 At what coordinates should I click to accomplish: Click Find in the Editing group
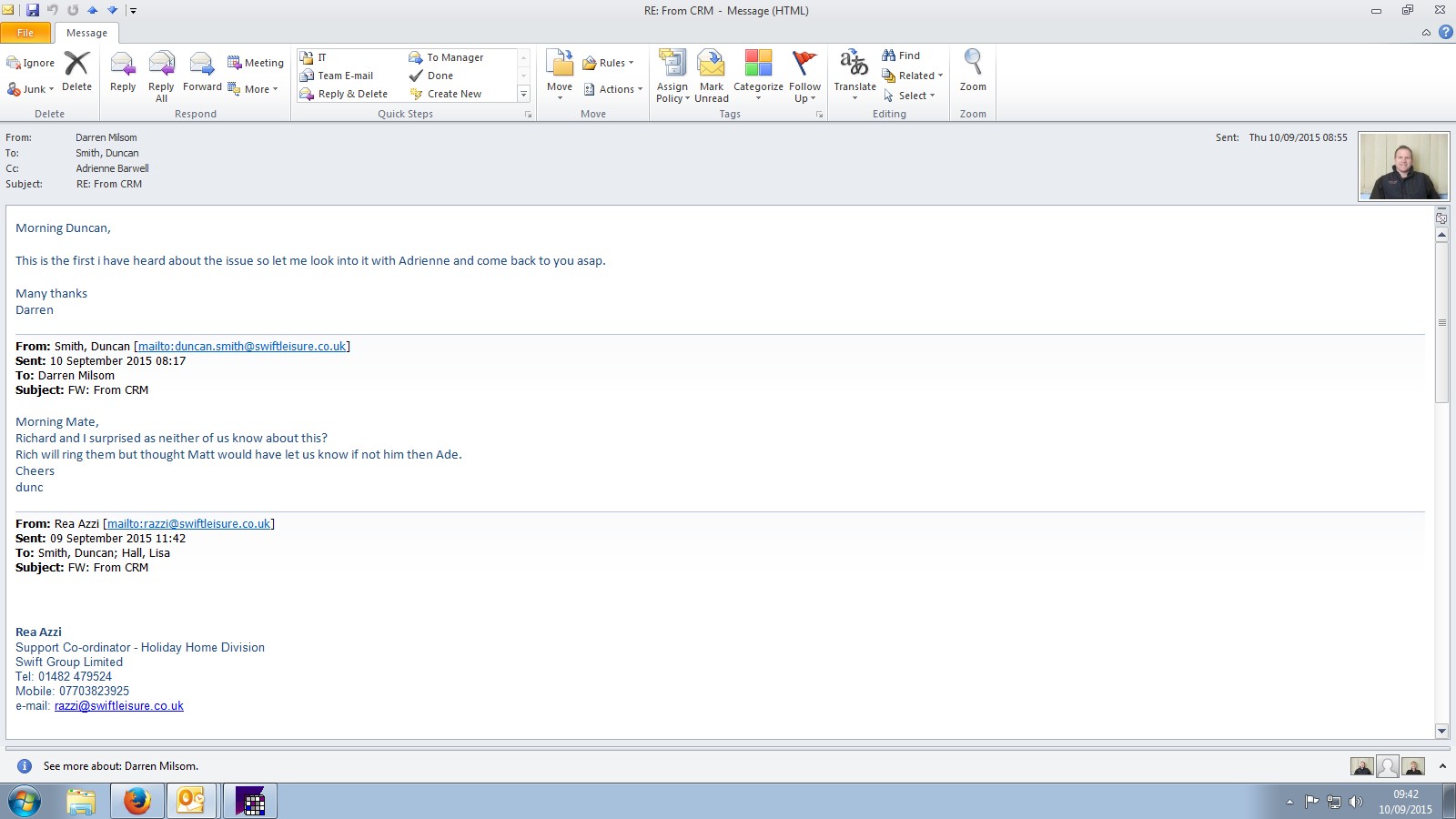click(902, 56)
